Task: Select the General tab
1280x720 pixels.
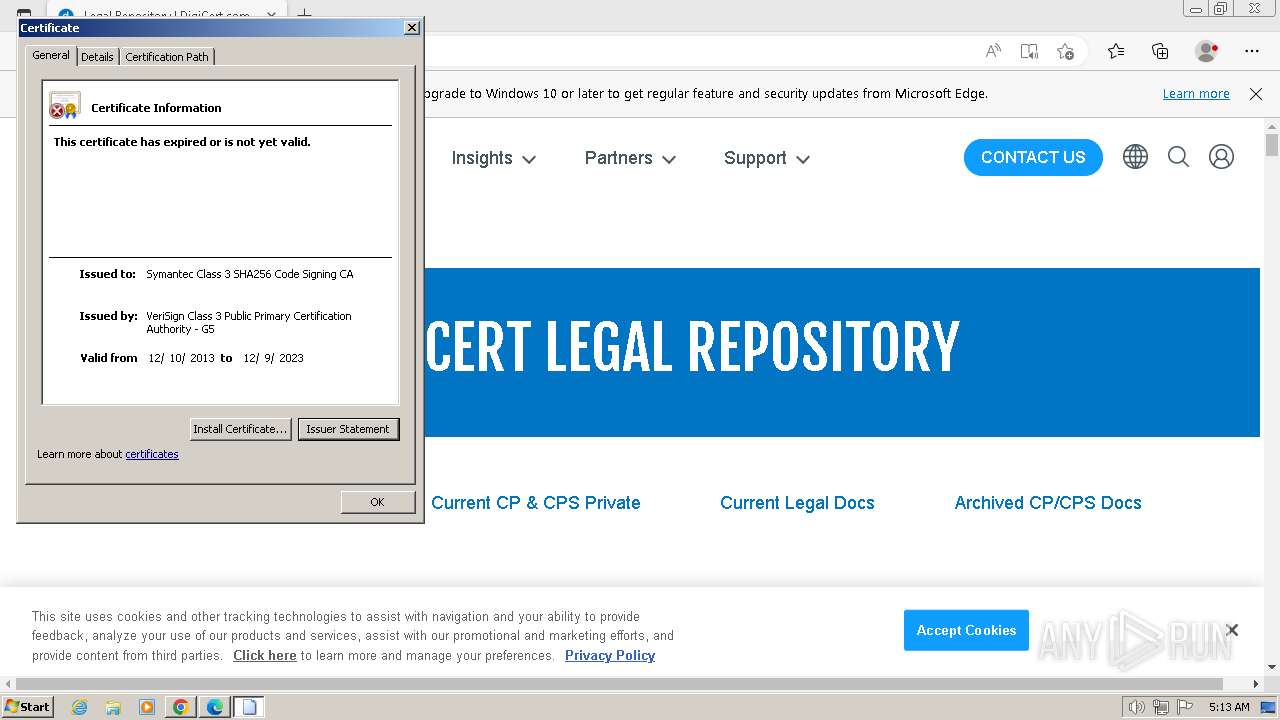Action: point(51,55)
